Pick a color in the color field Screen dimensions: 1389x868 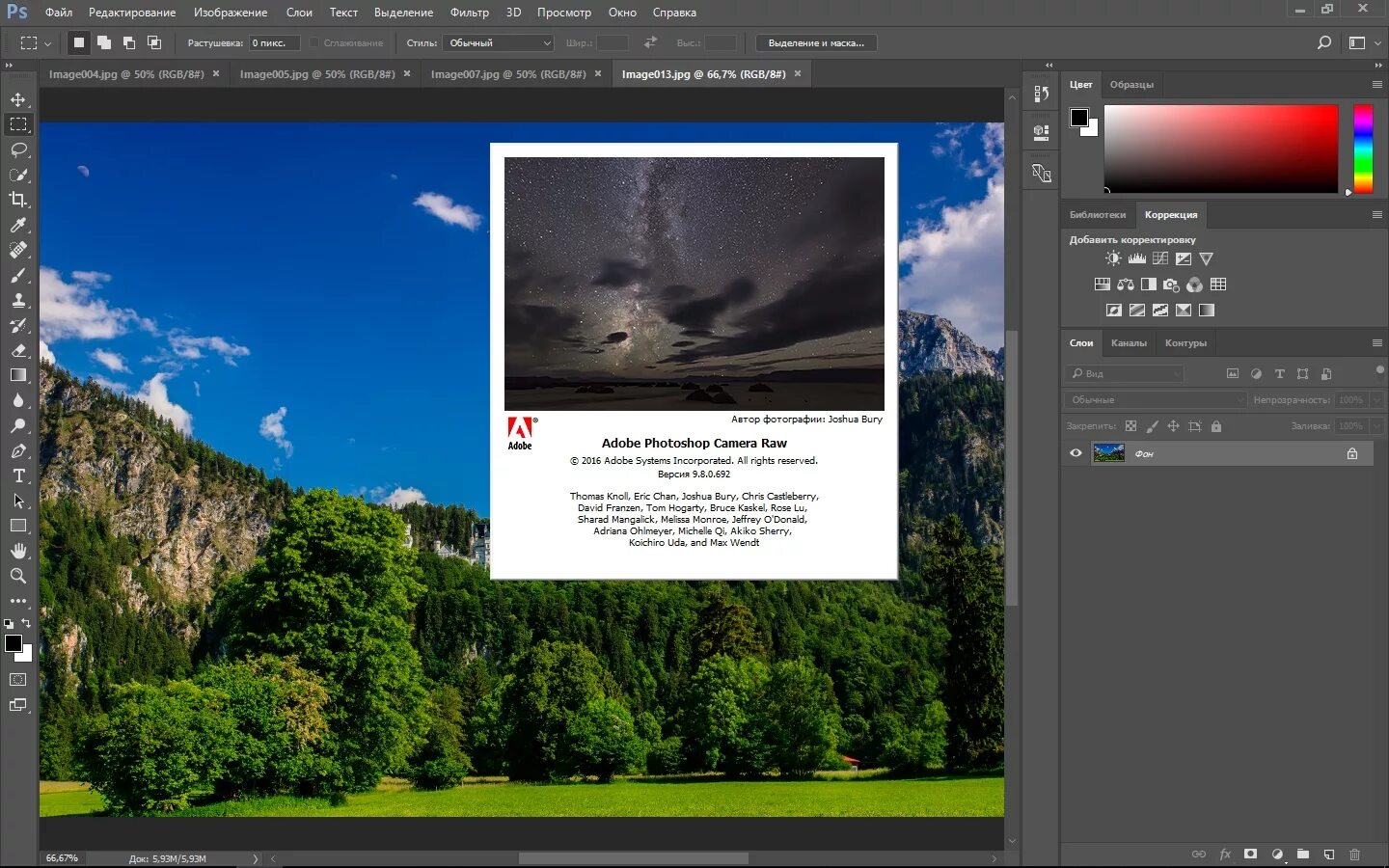pos(1221,149)
